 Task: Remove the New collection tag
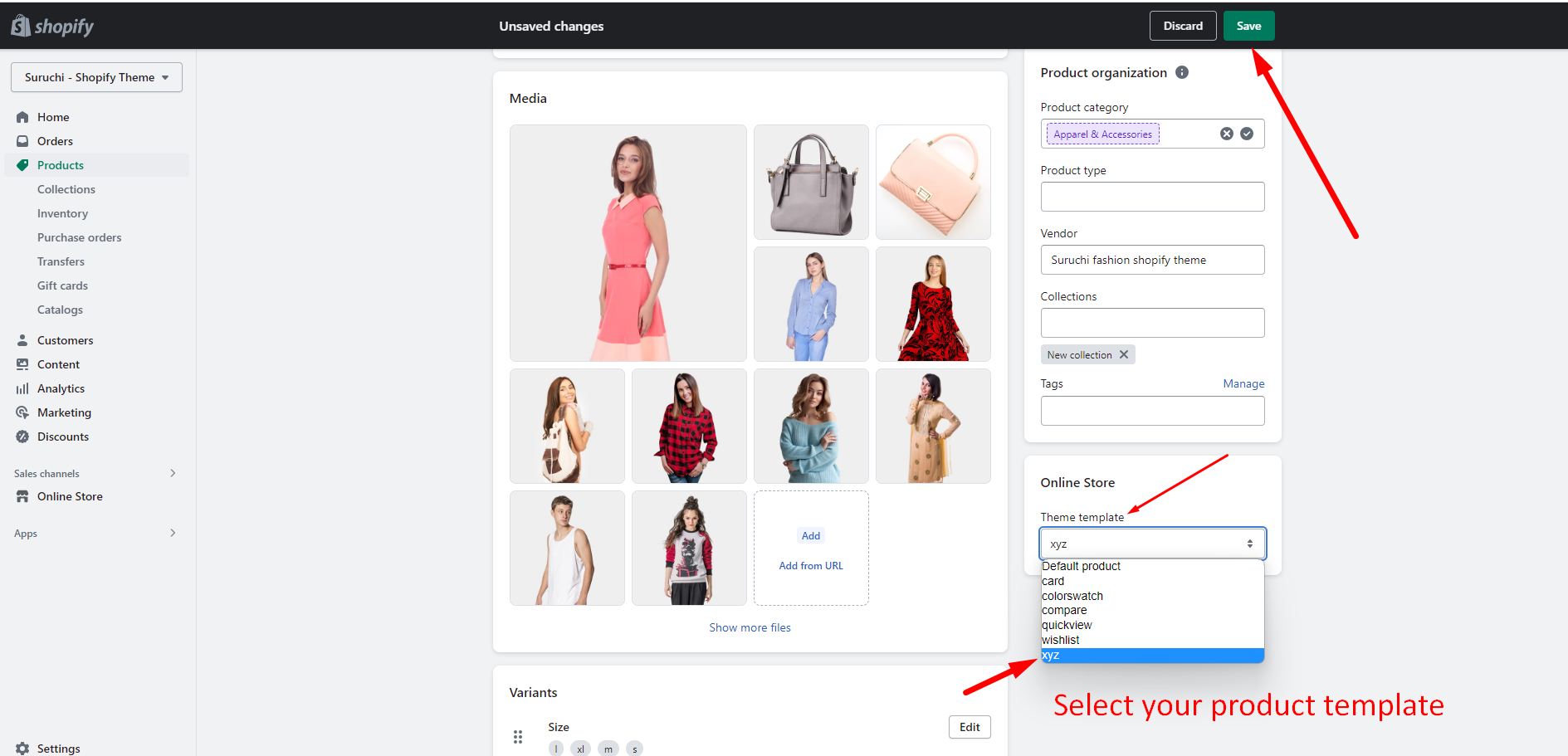coord(1124,354)
